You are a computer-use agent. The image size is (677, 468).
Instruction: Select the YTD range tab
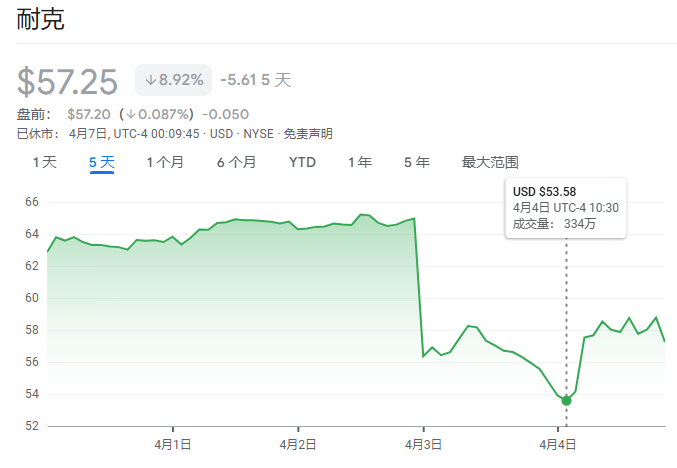pos(302,162)
